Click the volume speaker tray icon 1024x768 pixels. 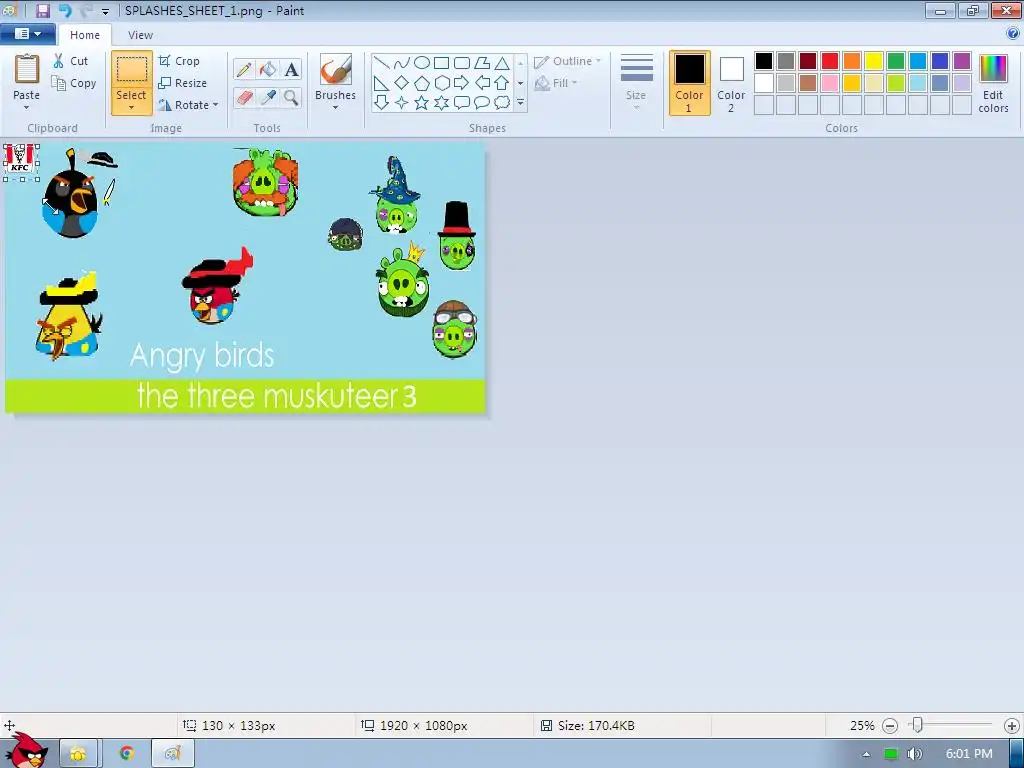(x=915, y=754)
